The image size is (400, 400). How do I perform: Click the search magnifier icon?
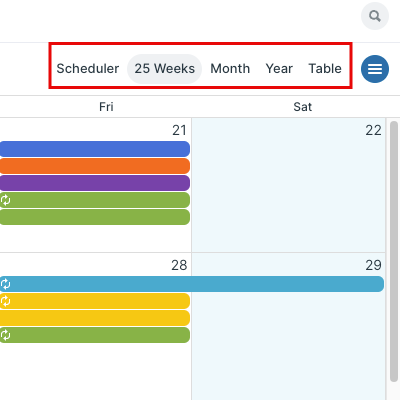375,16
